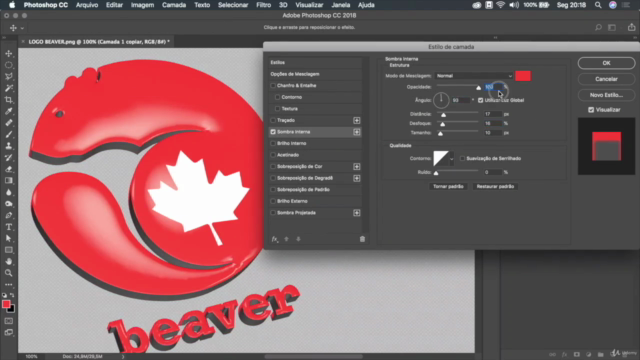Screen dimensions: 640x360
Task: Open the Imagem menu
Action: (142, 5)
